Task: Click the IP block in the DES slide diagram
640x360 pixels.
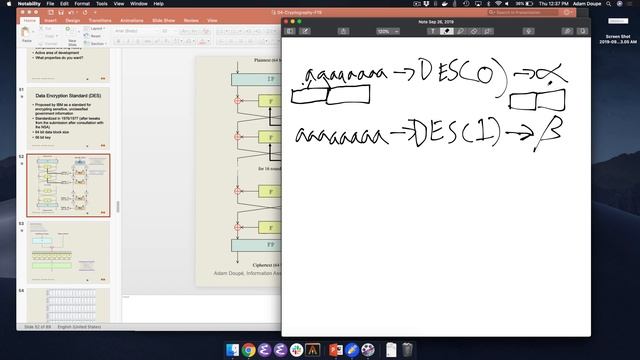Action: tap(256, 79)
